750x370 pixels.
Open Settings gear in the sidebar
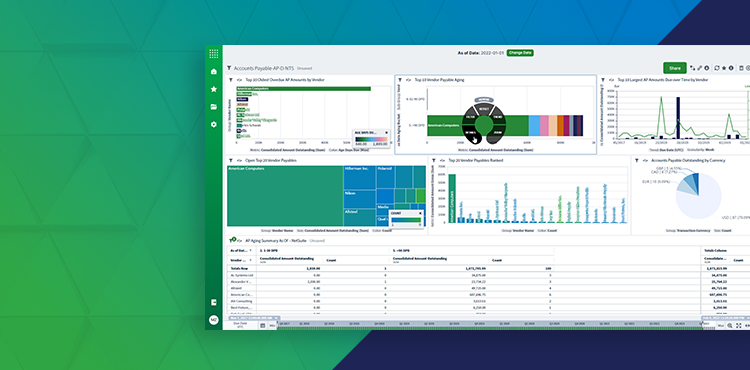[x=214, y=124]
